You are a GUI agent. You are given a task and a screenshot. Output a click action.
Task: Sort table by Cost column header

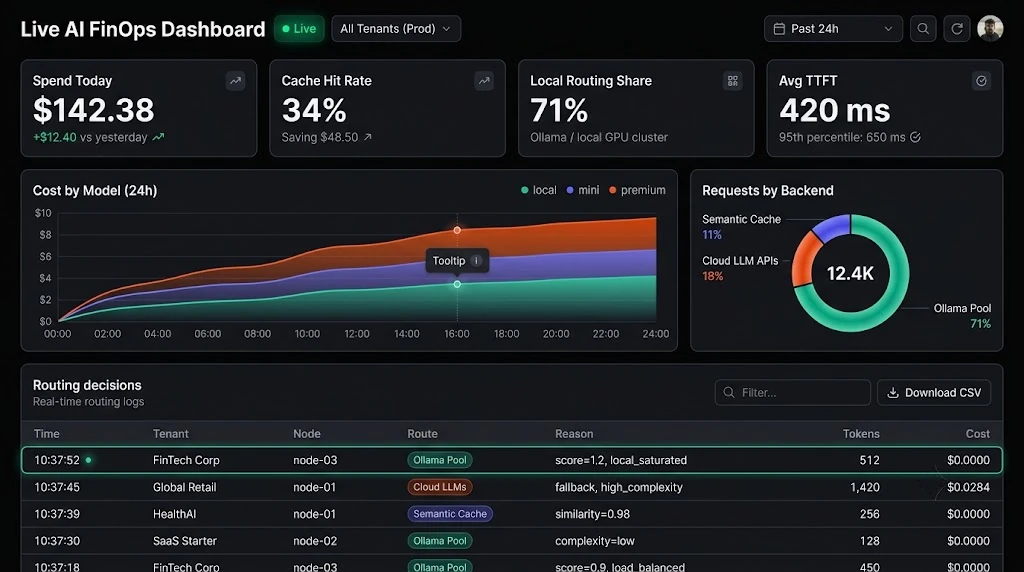point(978,434)
